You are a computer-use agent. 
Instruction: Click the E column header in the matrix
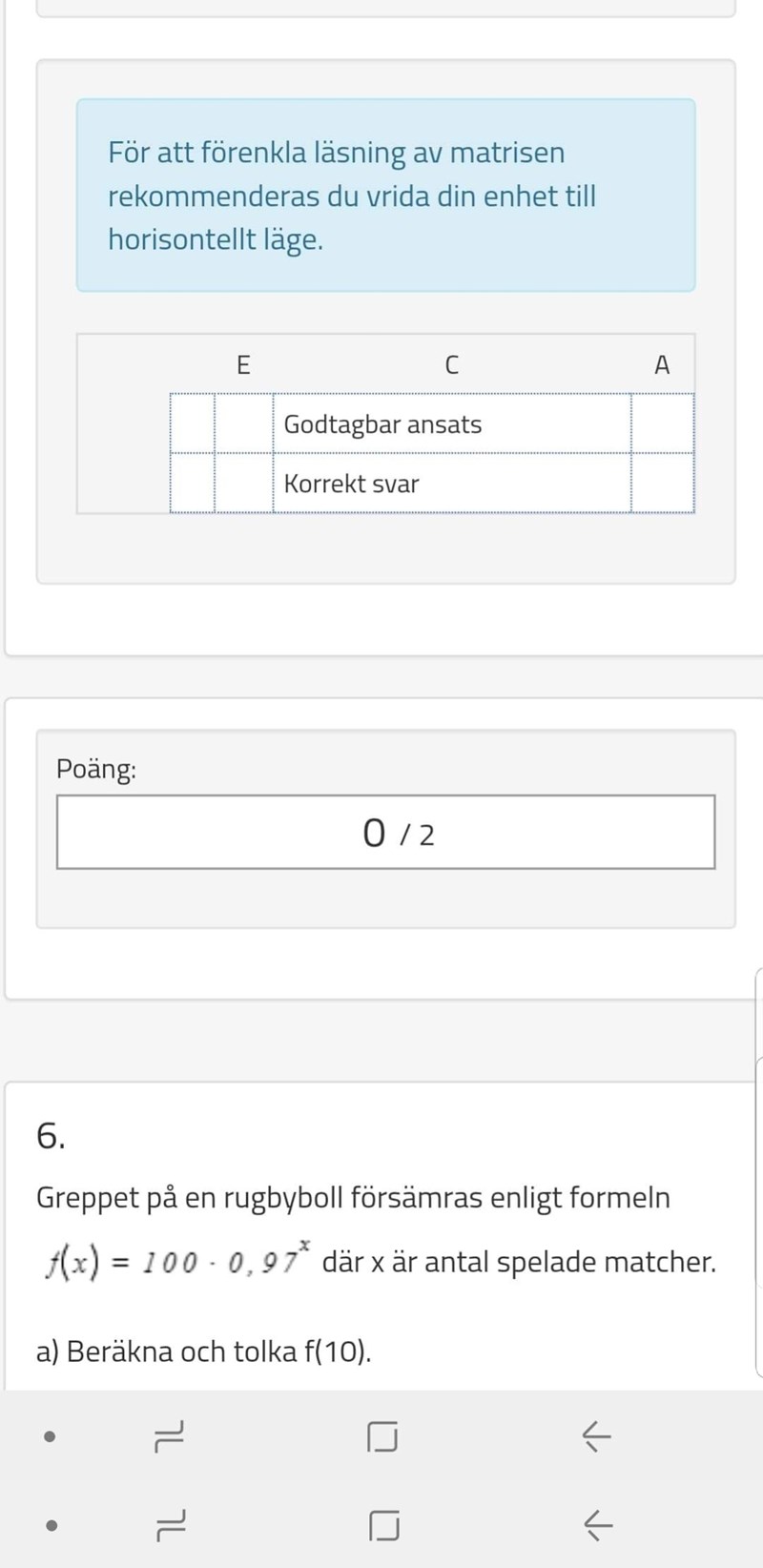point(243,364)
